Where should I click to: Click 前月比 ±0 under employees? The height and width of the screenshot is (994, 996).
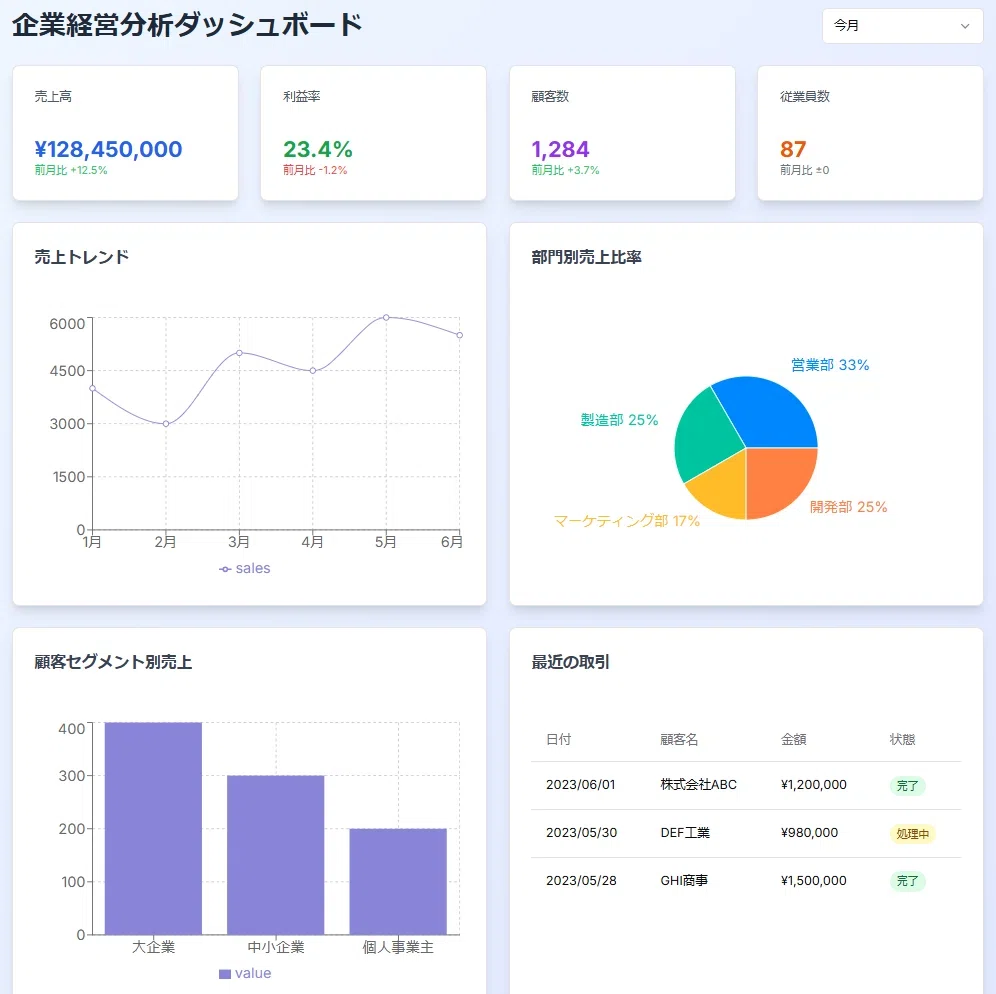coord(804,170)
